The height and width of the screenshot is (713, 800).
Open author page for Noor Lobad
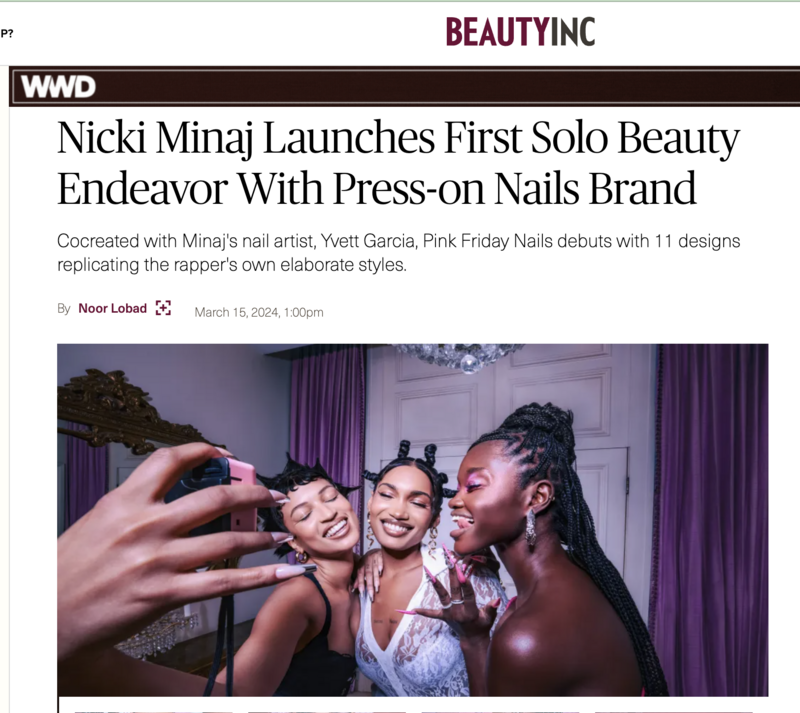pyautogui.click(x=112, y=308)
